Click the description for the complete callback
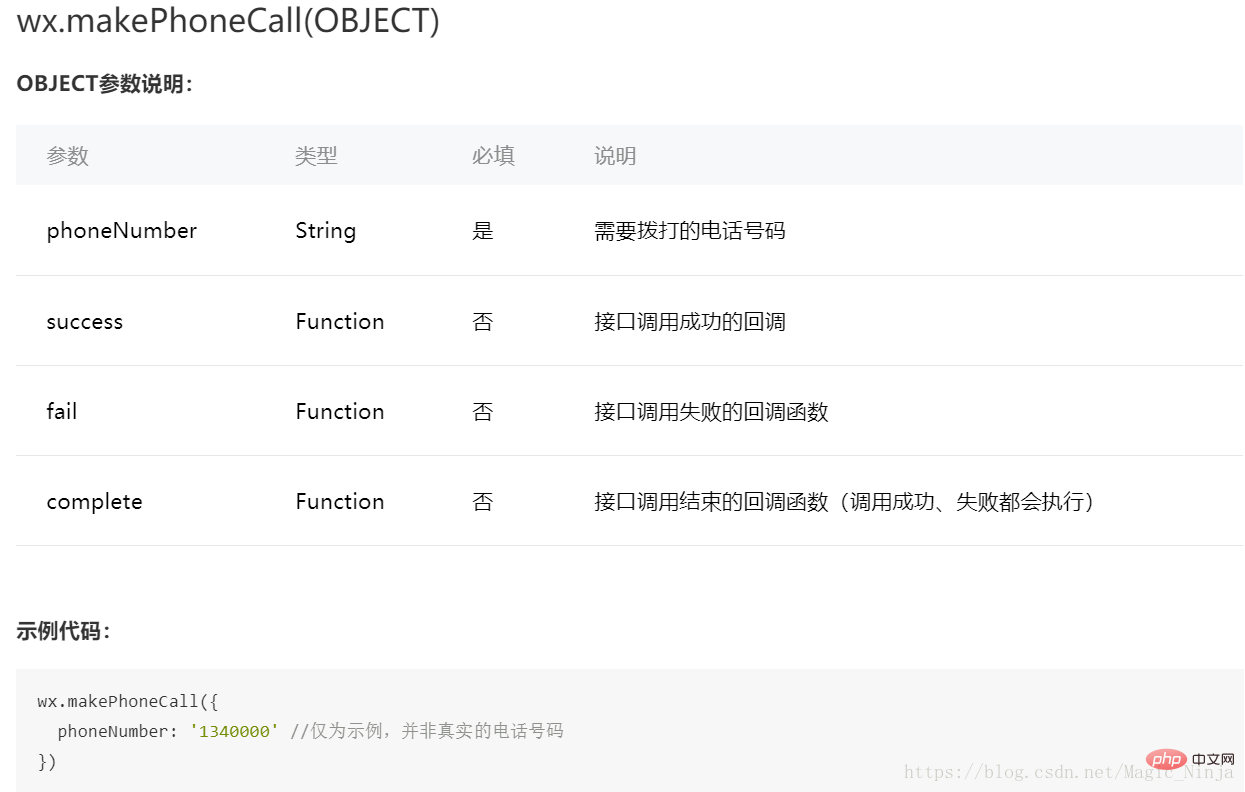This screenshot has width=1245, height=792. [x=845, y=501]
